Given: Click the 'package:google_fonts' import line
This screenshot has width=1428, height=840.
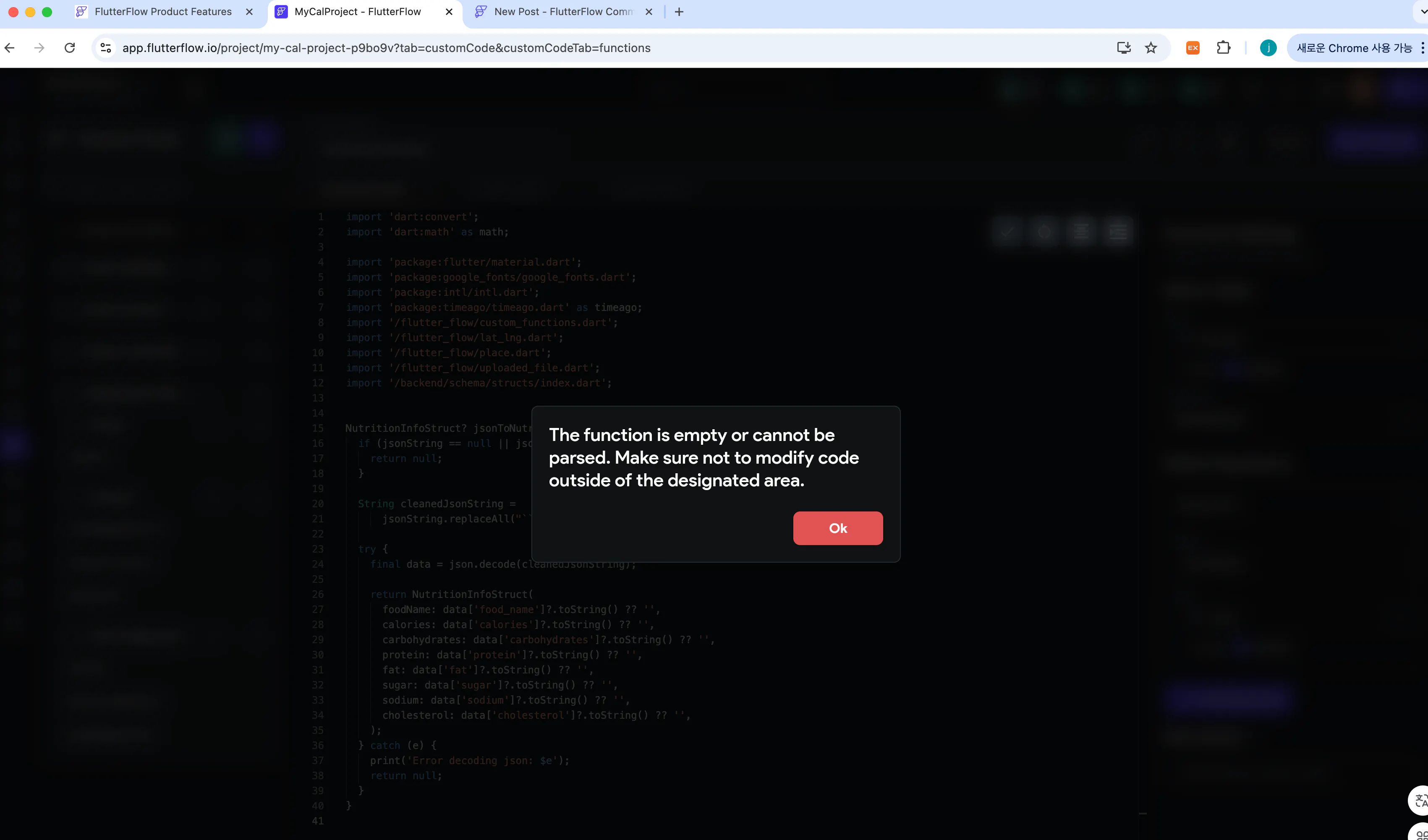Looking at the screenshot, I should (x=491, y=277).
